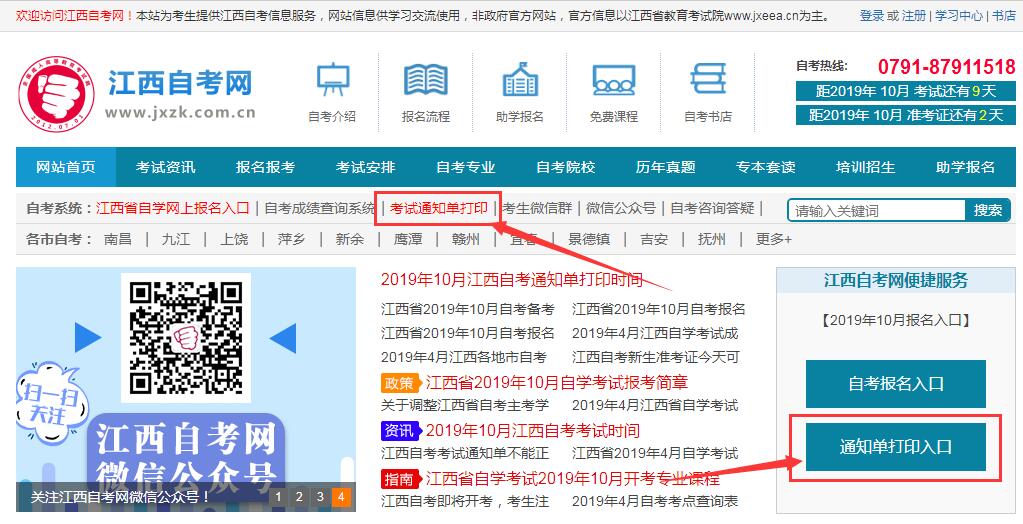Click the left carousel arrow beside QR code

click(x=88, y=338)
